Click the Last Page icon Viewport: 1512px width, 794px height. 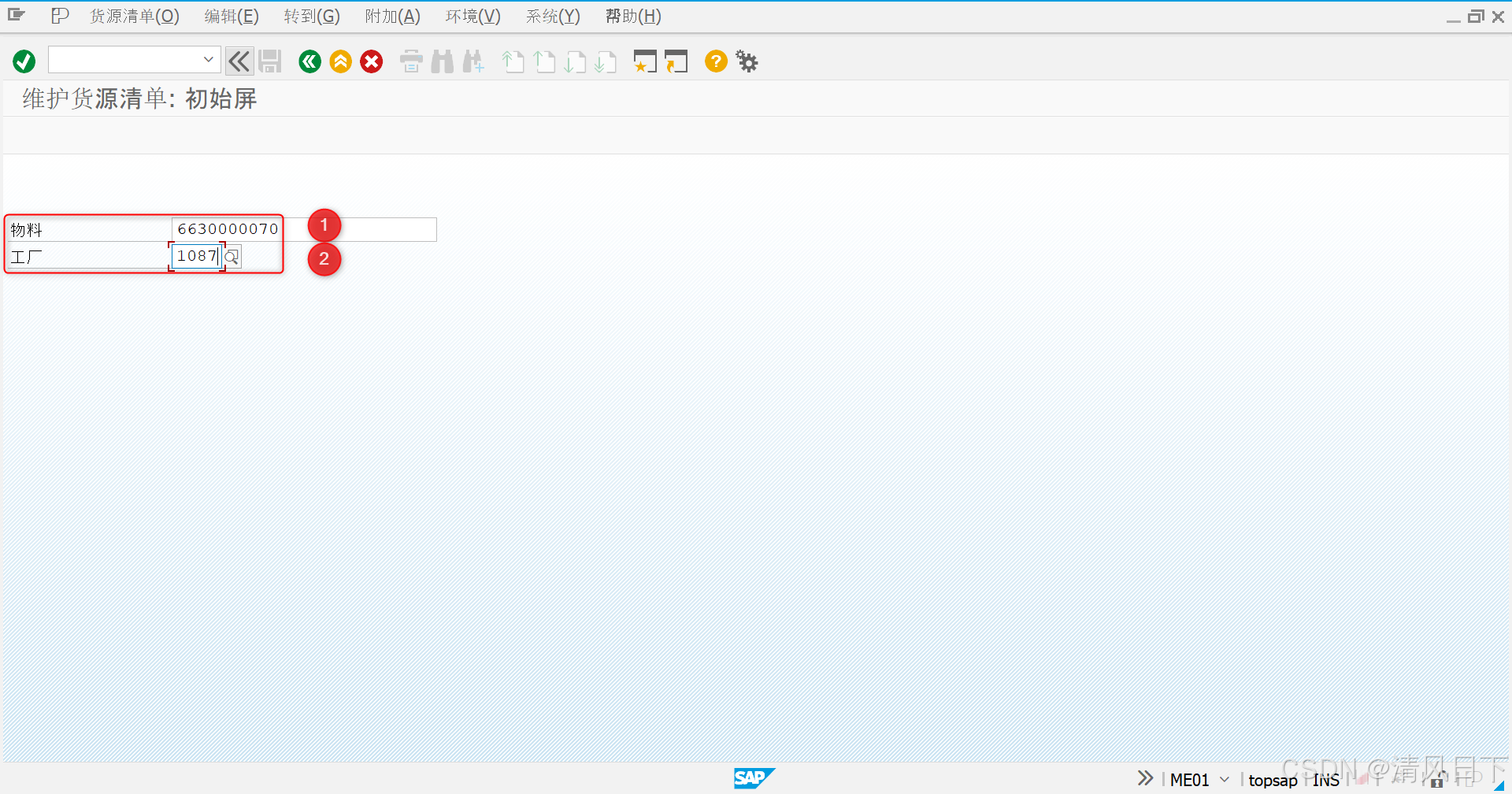click(606, 61)
